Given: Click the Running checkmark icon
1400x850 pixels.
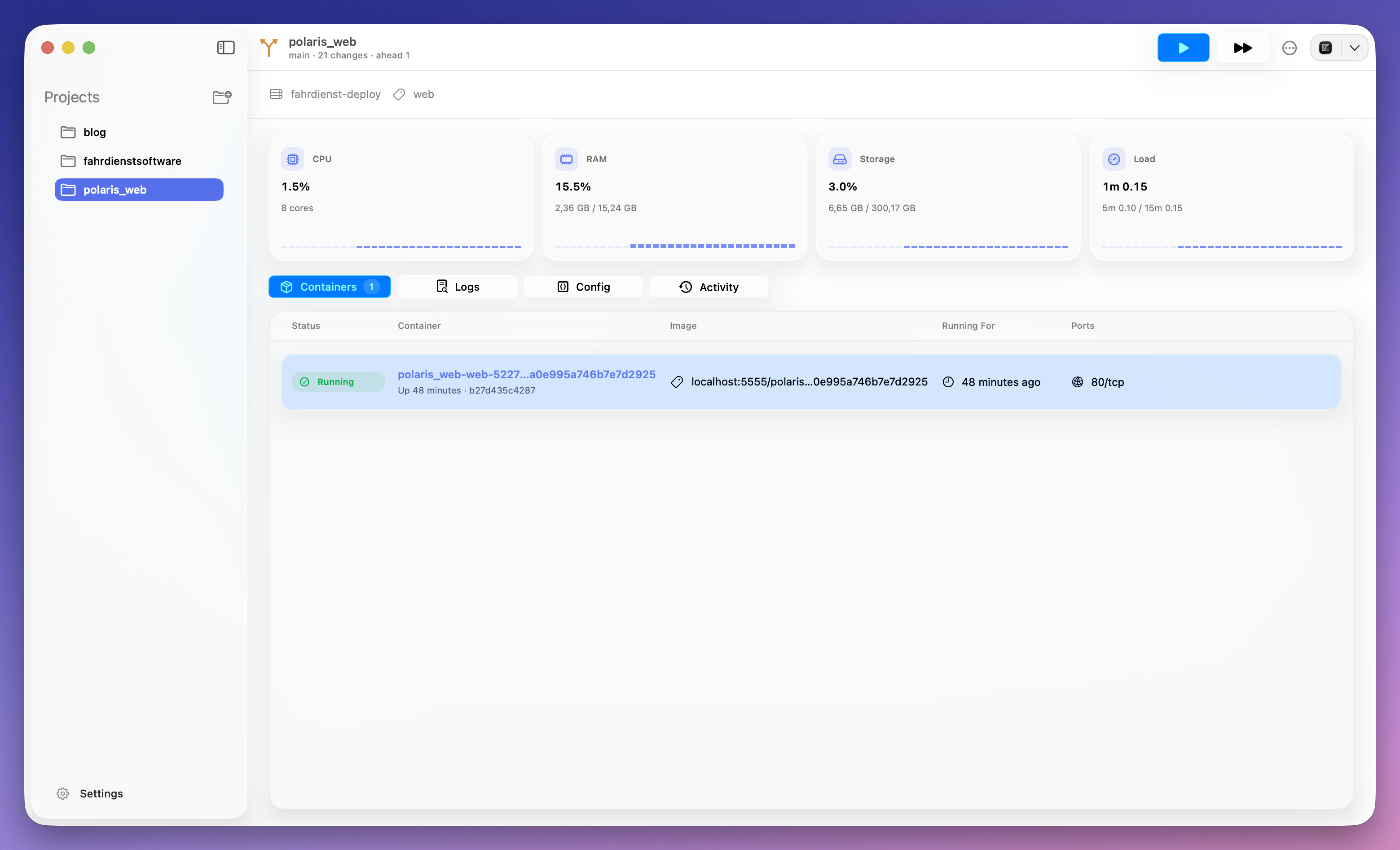Looking at the screenshot, I should point(304,382).
